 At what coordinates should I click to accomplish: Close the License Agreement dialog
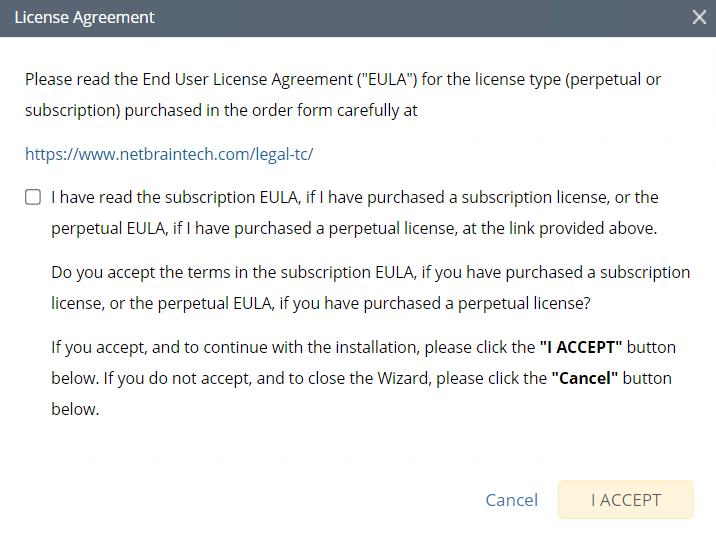coord(699,17)
